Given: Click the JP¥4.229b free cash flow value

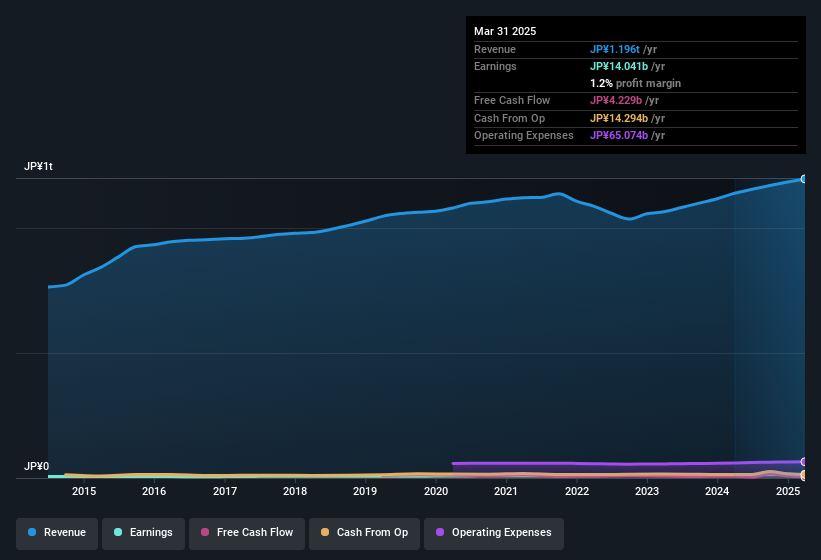Looking at the screenshot, I should coord(616,100).
